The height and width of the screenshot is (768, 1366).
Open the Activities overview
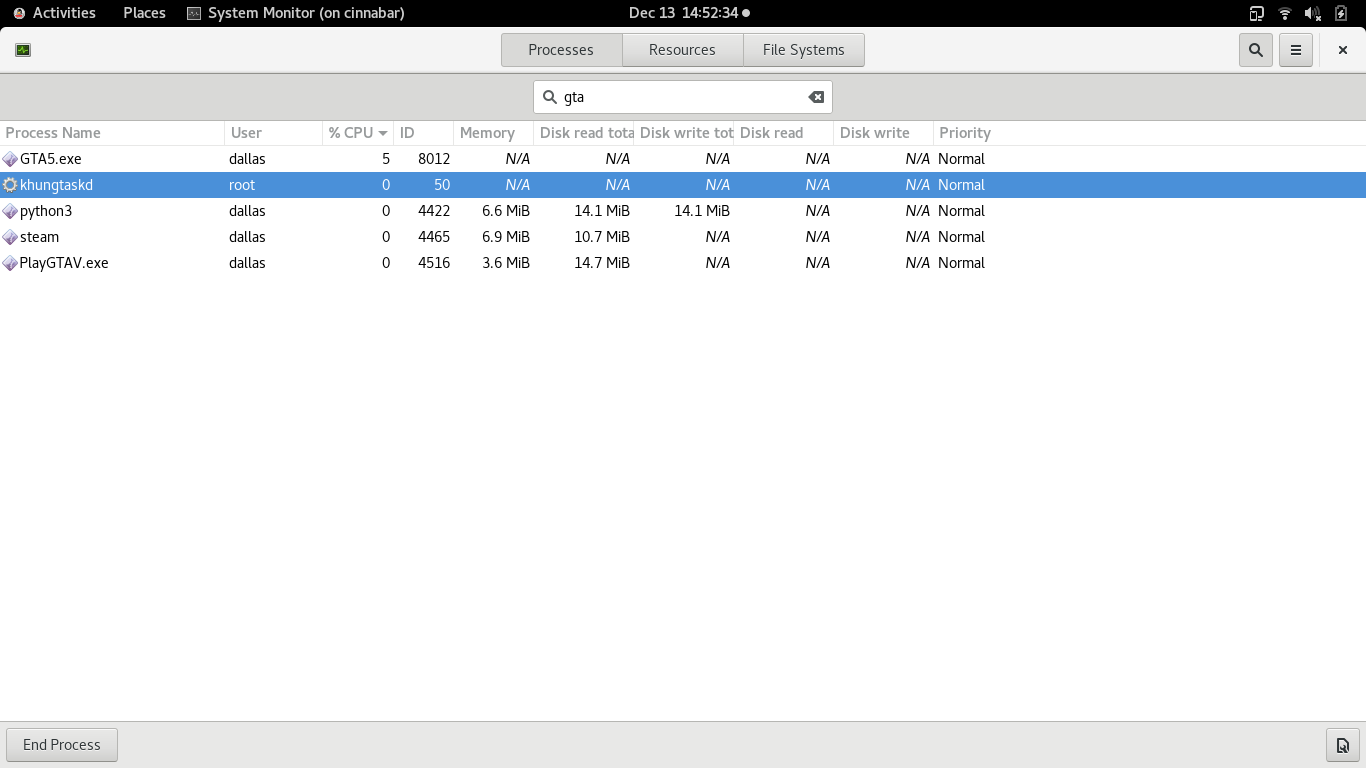pos(55,13)
